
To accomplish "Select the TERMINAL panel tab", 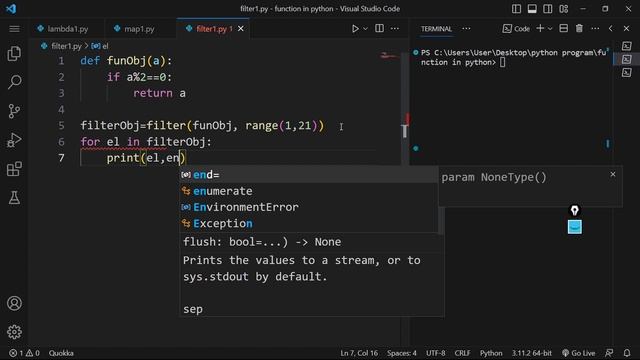I will 436,29.
